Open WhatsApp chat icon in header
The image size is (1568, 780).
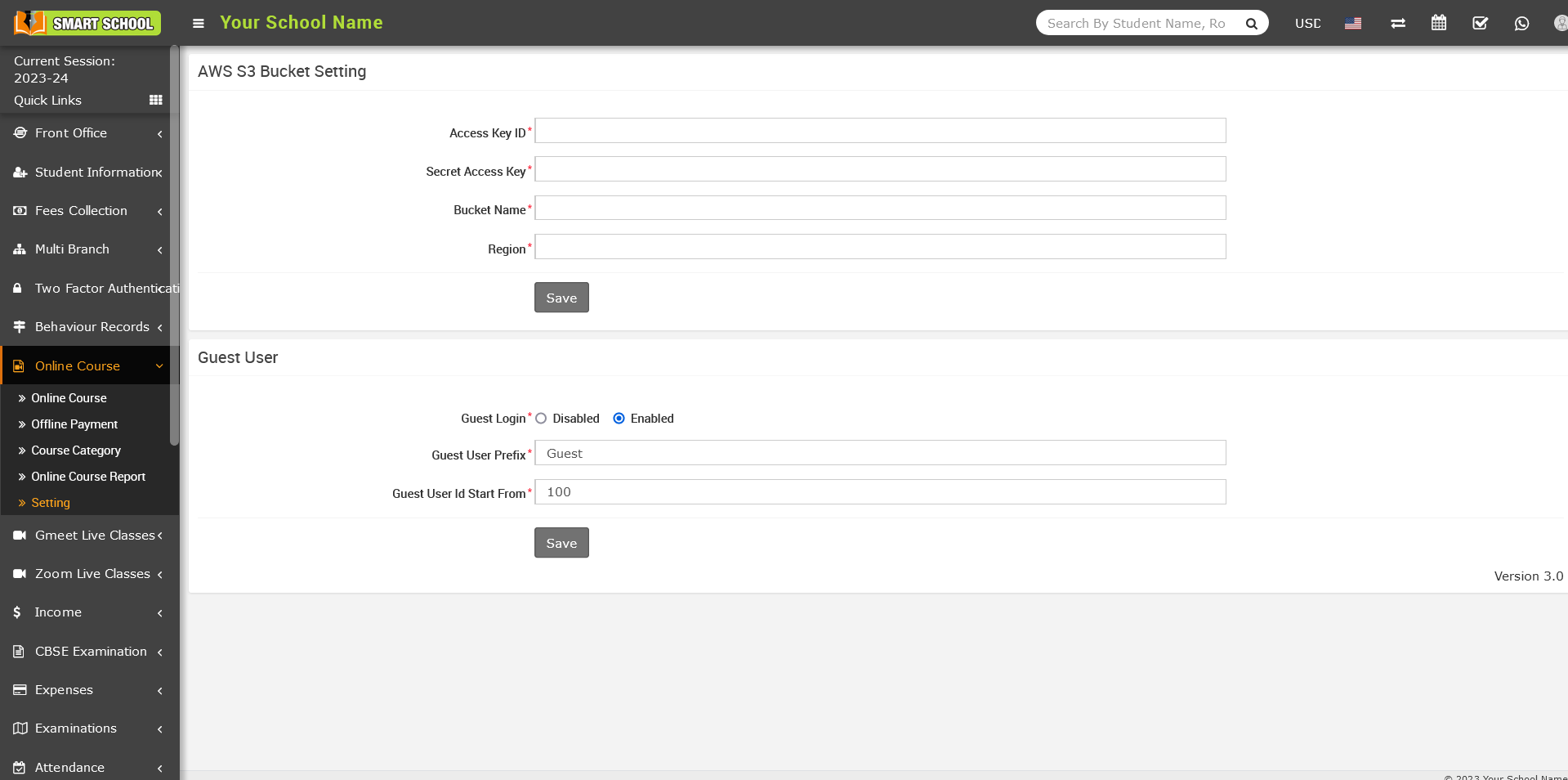(x=1521, y=23)
